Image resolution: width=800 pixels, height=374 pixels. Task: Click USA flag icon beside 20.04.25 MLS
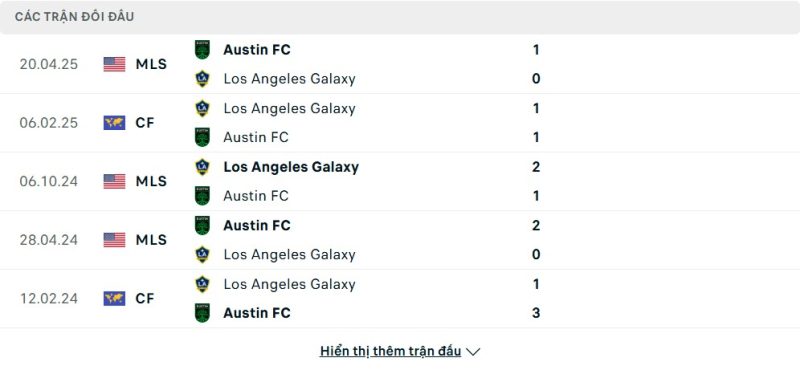(114, 64)
